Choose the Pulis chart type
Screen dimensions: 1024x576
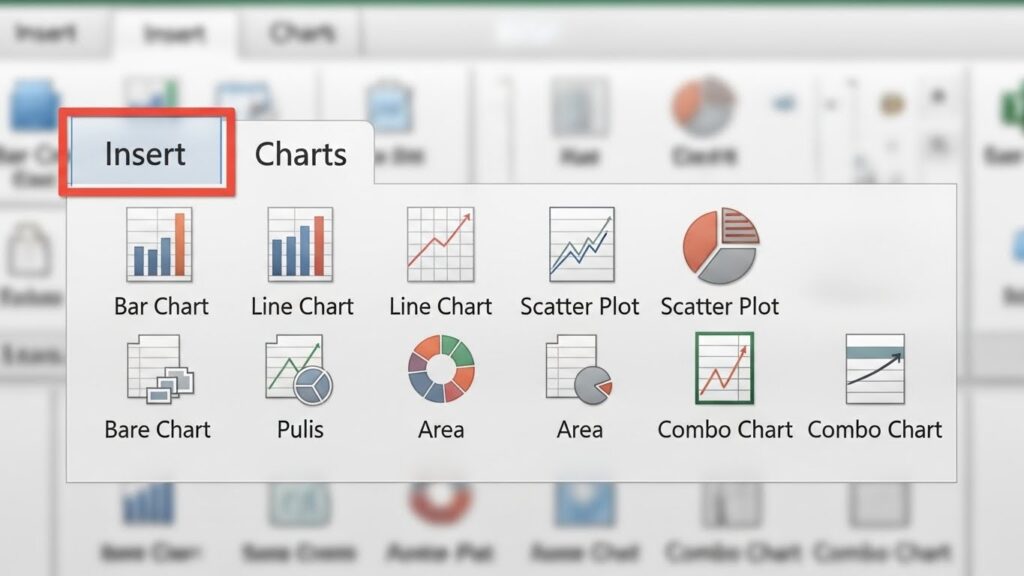coord(299,370)
